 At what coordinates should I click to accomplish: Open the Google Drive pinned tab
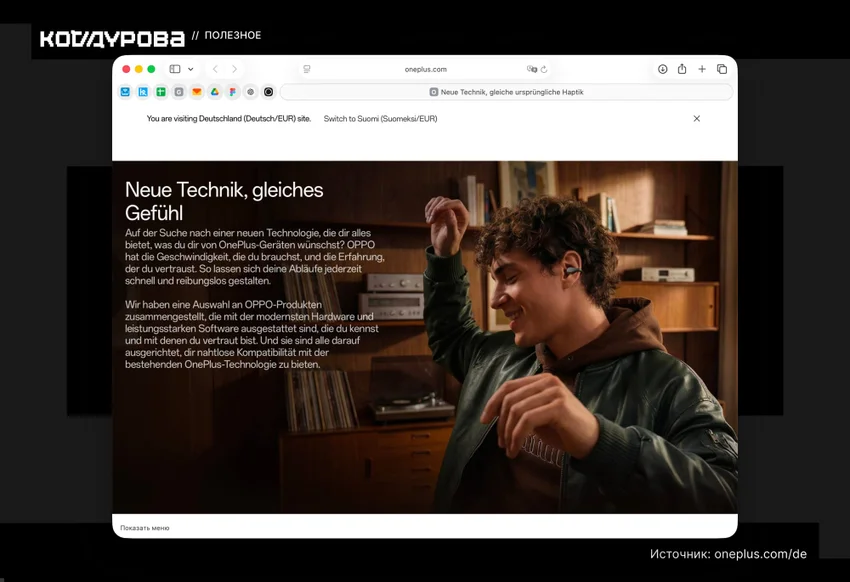(x=215, y=92)
